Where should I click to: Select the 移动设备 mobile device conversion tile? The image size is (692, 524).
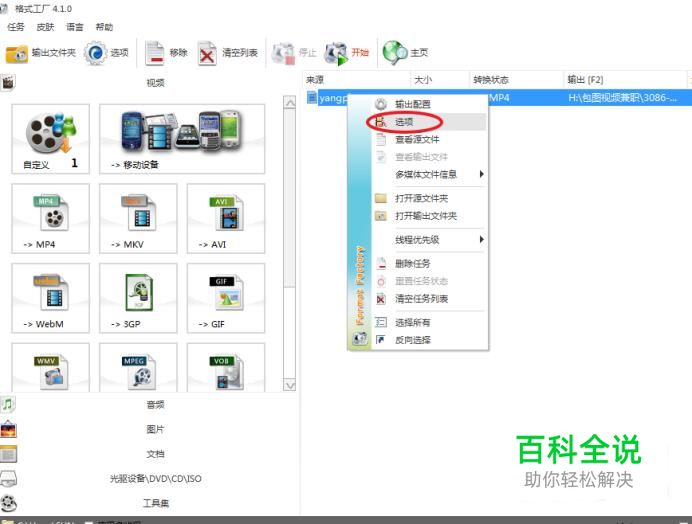coord(182,139)
